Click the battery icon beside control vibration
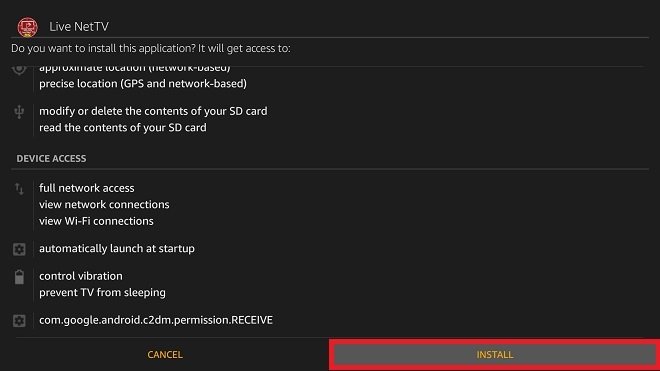 click(19, 277)
